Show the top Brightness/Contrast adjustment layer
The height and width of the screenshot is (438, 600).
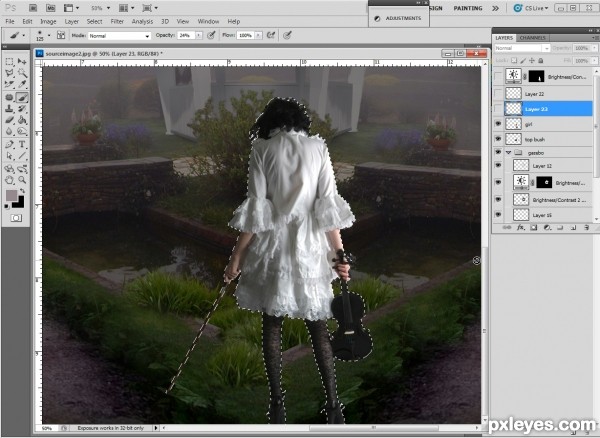[x=498, y=77]
